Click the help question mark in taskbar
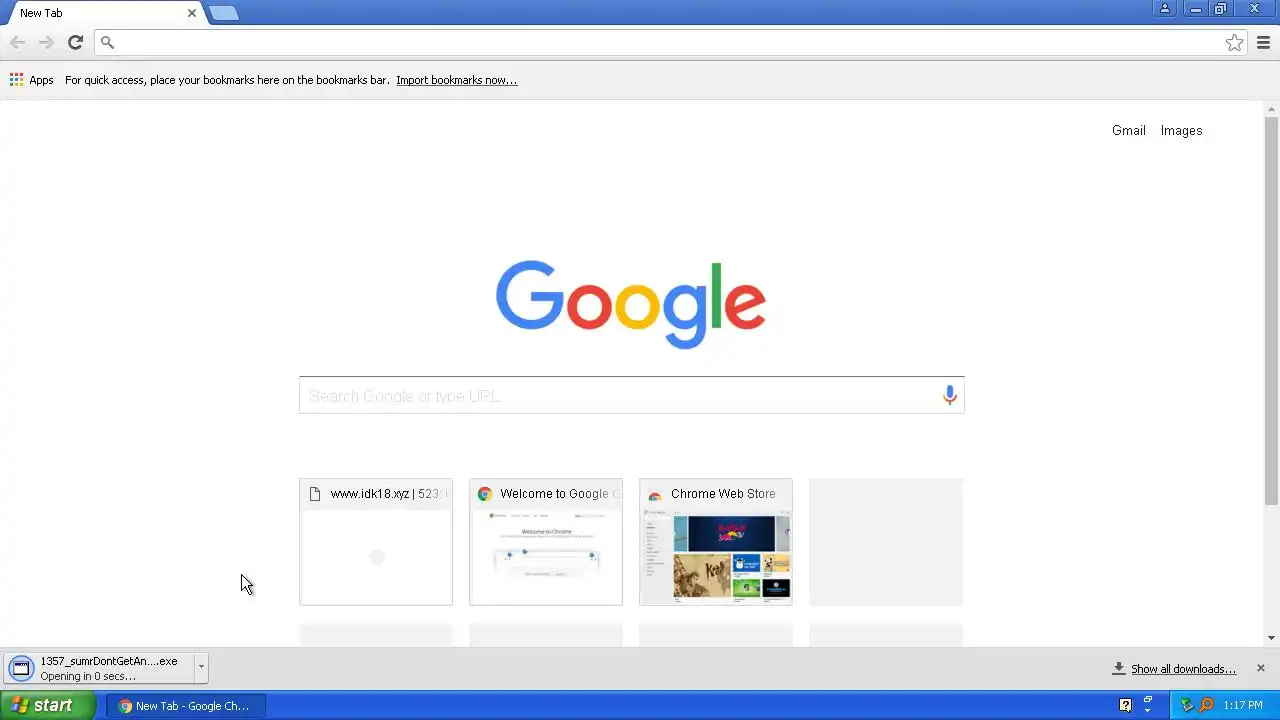1280x720 pixels. (x=1125, y=705)
